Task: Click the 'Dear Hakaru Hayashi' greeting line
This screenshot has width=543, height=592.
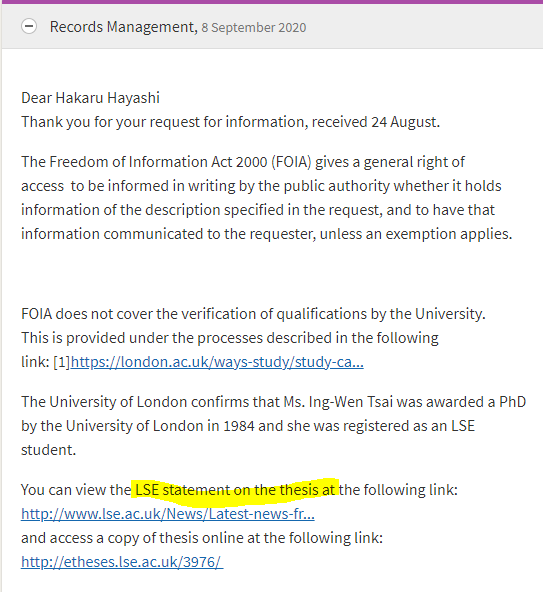Action: [x=91, y=98]
